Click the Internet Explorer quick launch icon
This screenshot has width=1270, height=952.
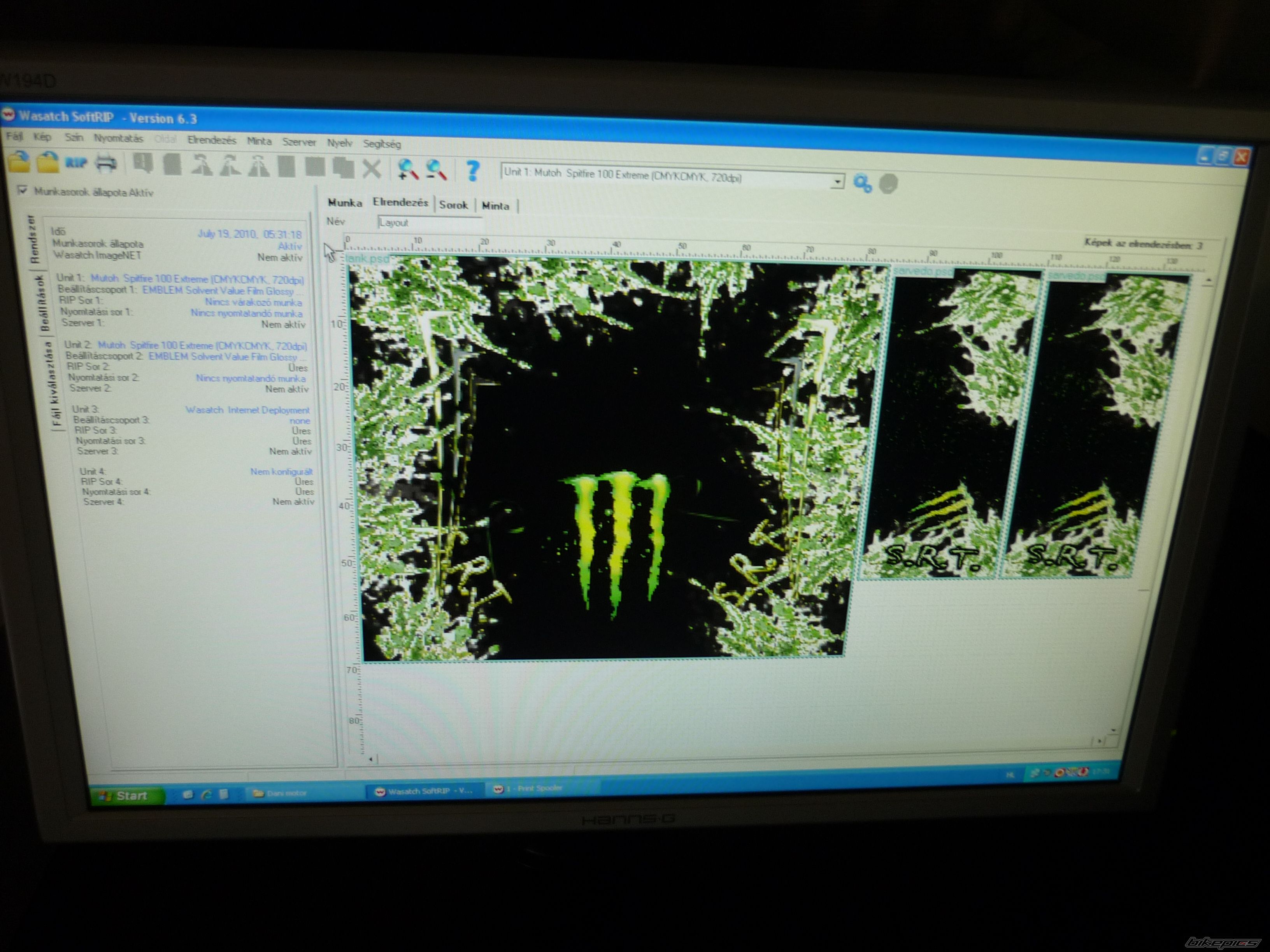tap(206, 794)
